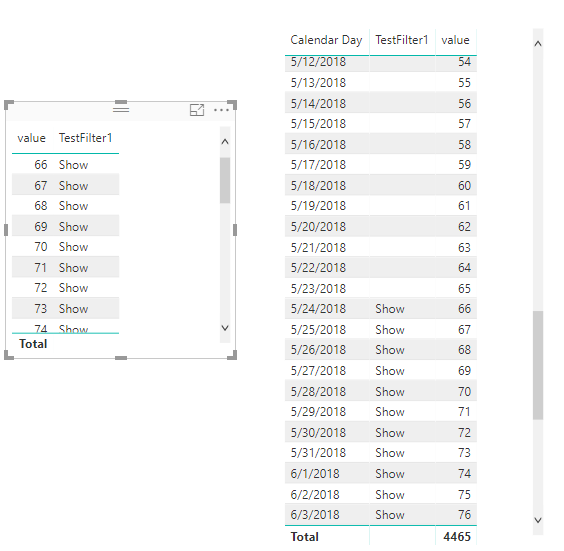The height and width of the screenshot is (551, 564).
Task: Click Show in the 6/1/2018 row
Action: [390, 473]
